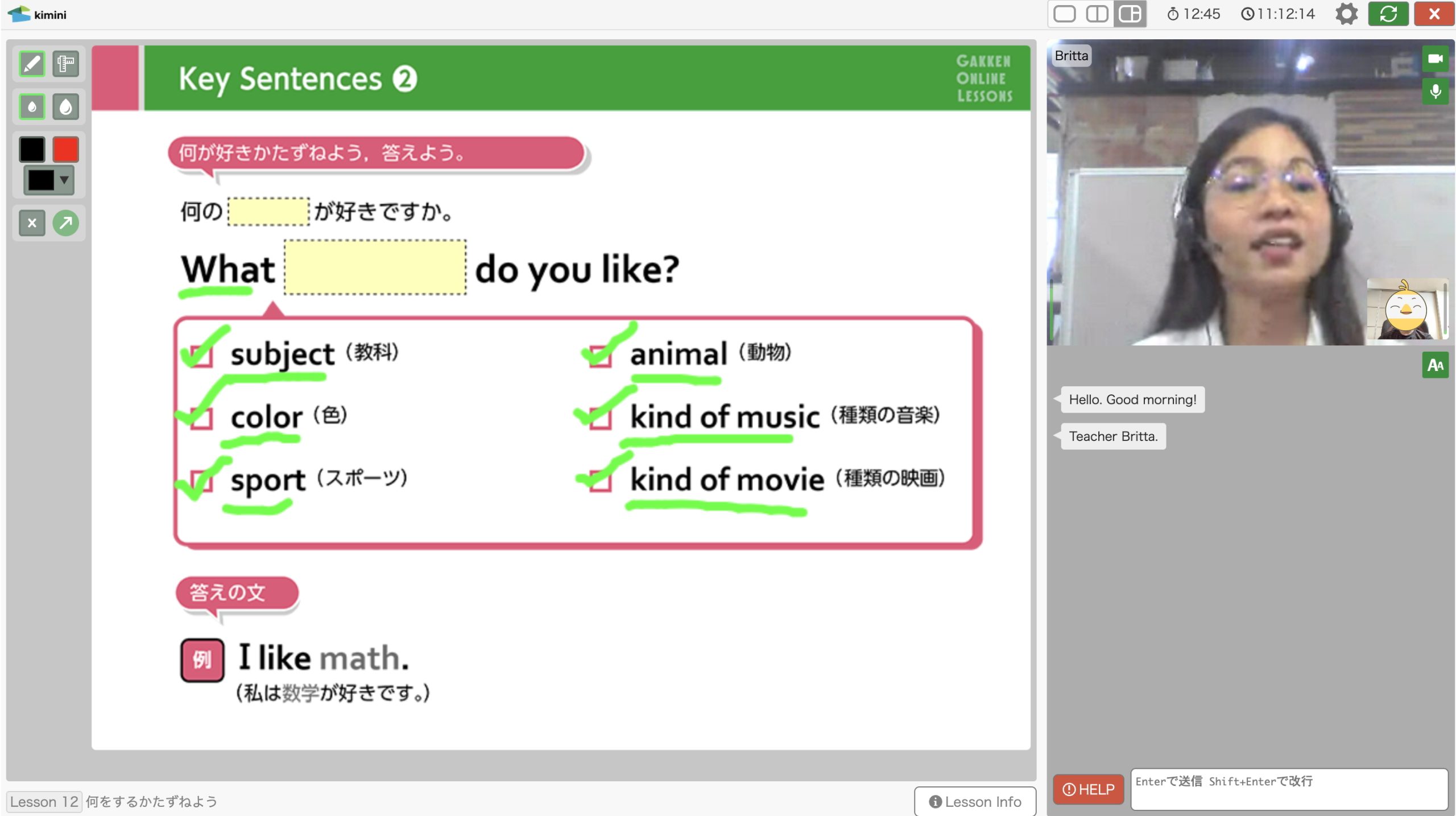The image size is (1456, 816).
Task: Check the animal checkbox
Action: tap(601, 356)
